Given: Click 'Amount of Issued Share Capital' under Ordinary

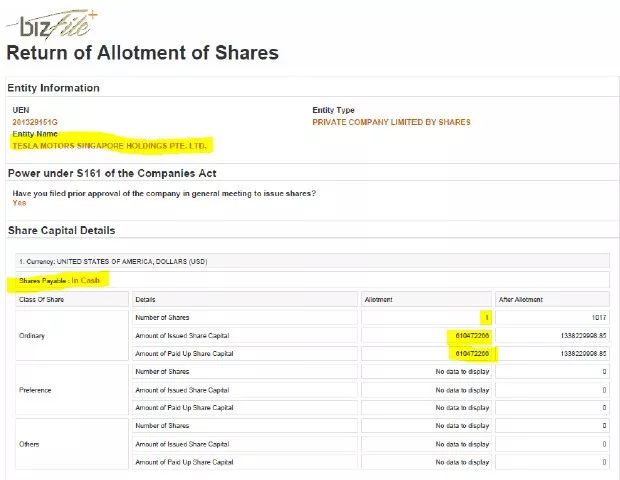Looking at the screenshot, I should pyautogui.click(x=182, y=336).
